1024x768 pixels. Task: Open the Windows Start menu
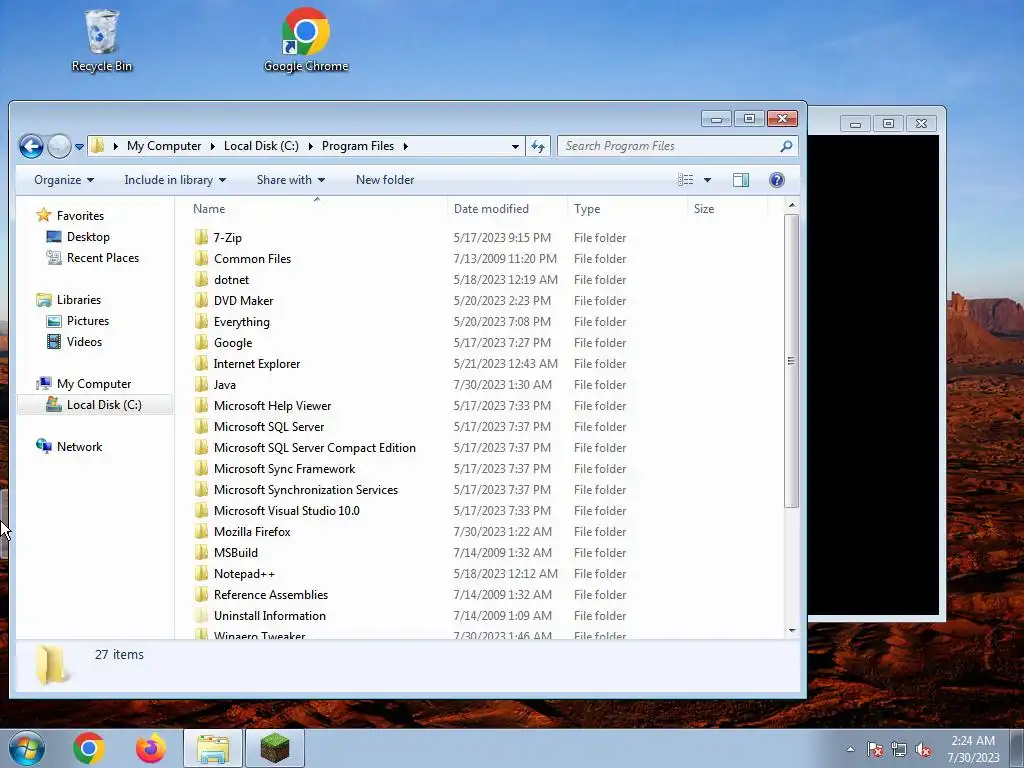point(27,748)
